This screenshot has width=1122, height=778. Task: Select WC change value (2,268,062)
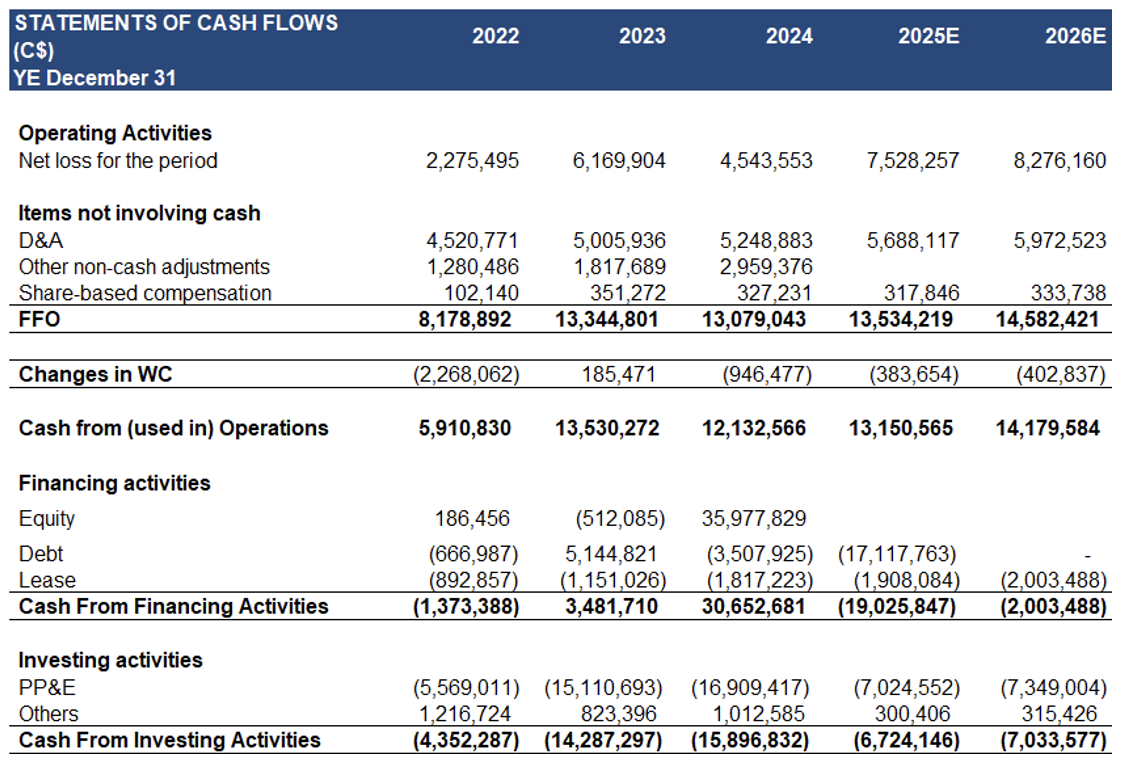pyautogui.click(x=466, y=374)
